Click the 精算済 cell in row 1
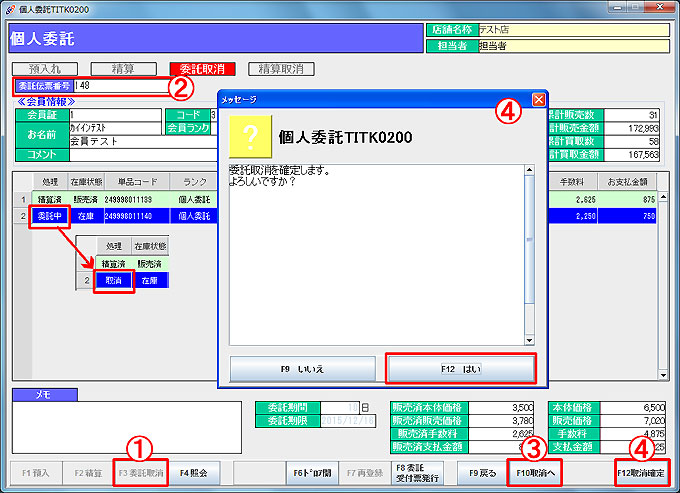Image resolution: width=680 pixels, height=493 pixels. 49,199
